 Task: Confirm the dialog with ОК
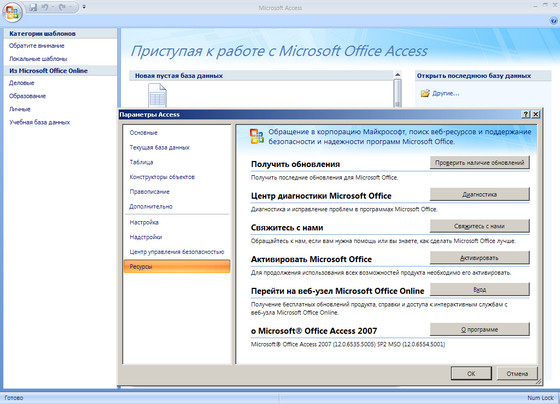(x=471, y=373)
